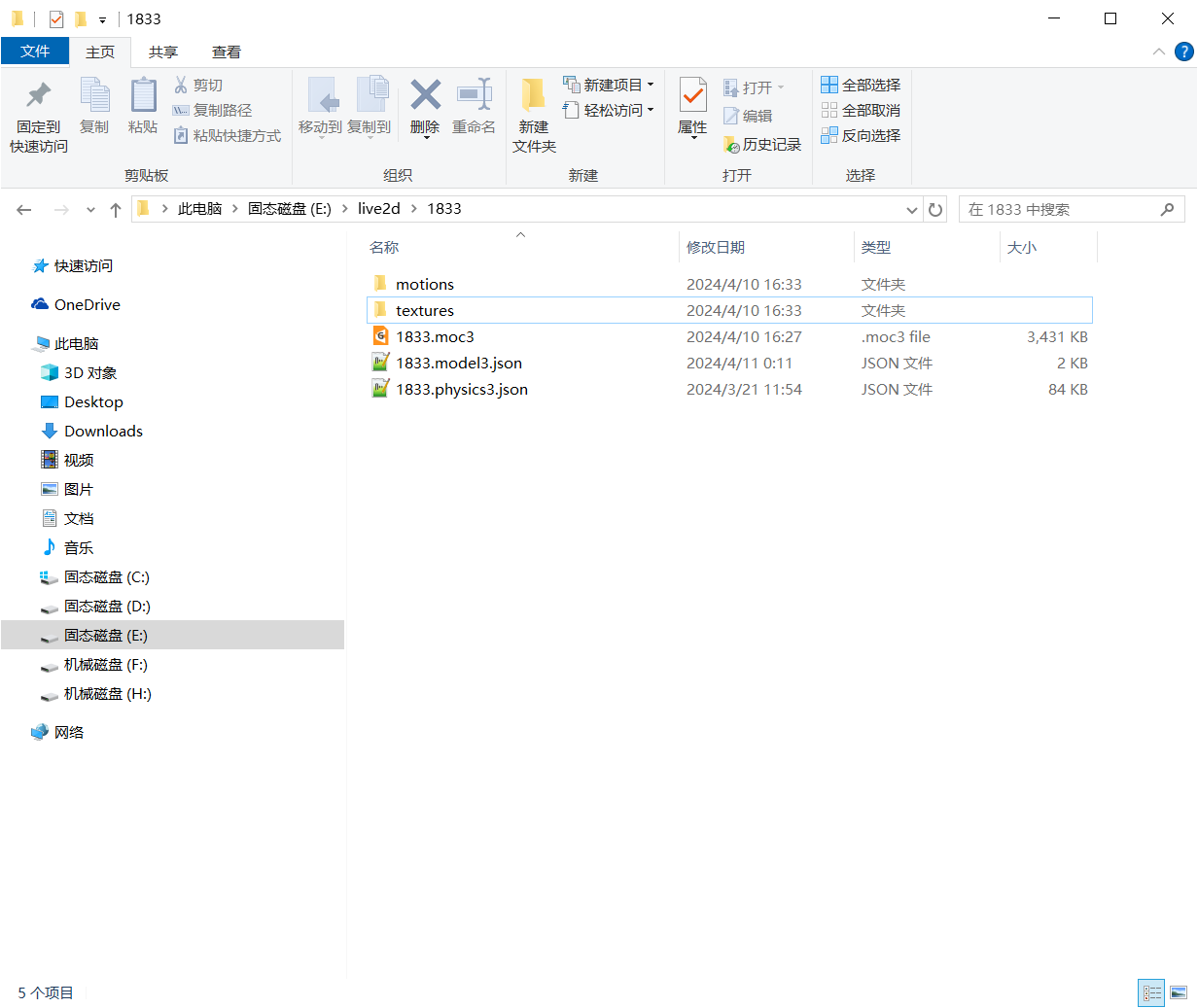Paste shortcut via 粘贴快捷方式
1198x1008 pixels.
[227, 136]
